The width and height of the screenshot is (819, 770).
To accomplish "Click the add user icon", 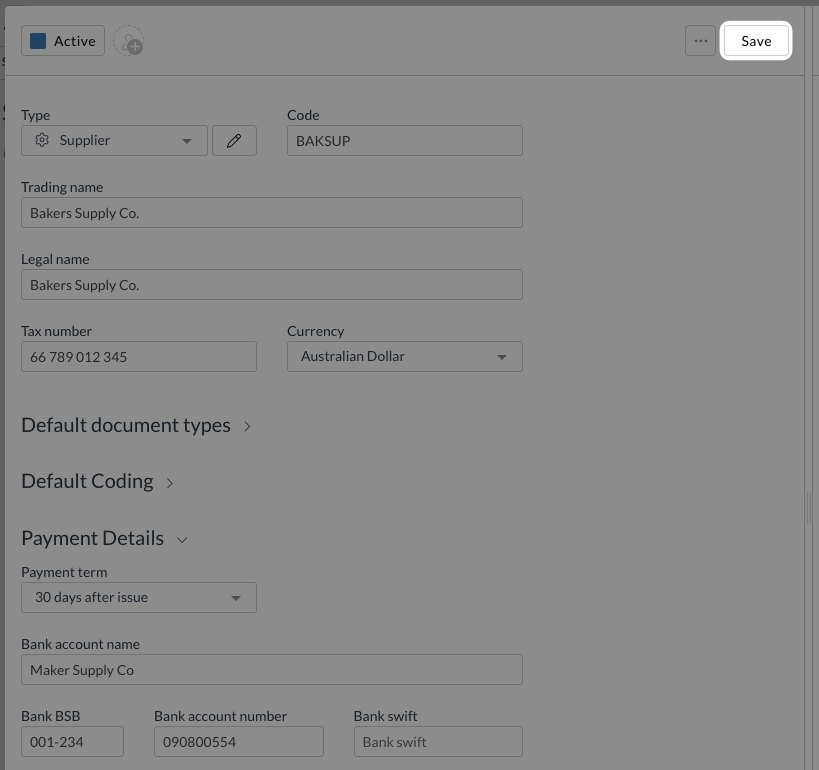I will pyautogui.click(x=129, y=42).
